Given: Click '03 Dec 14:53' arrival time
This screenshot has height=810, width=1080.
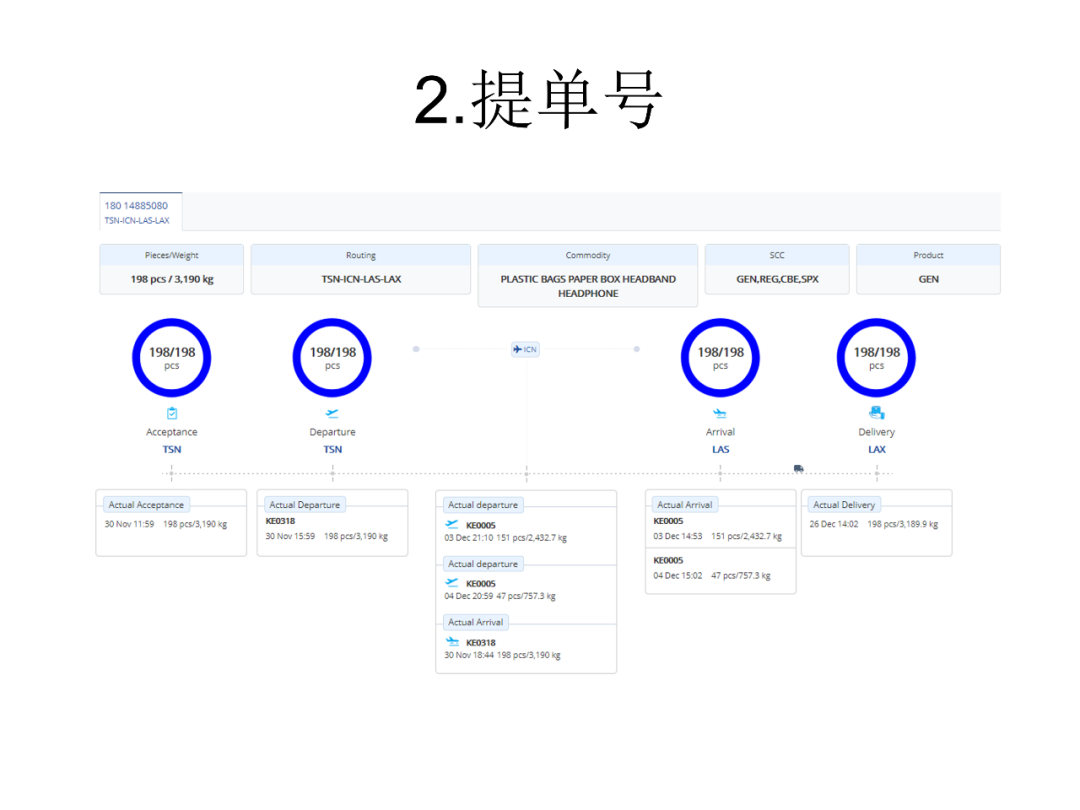Looking at the screenshot, I should pyautogui.click(x=678, y=536).
